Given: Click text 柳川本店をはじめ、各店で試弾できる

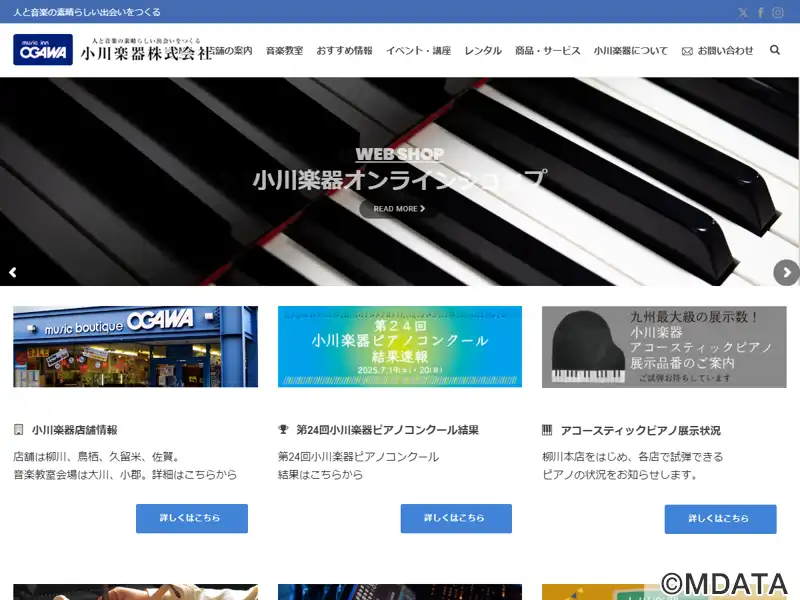Looking at the screenshot, I should [x=632, y=457].
